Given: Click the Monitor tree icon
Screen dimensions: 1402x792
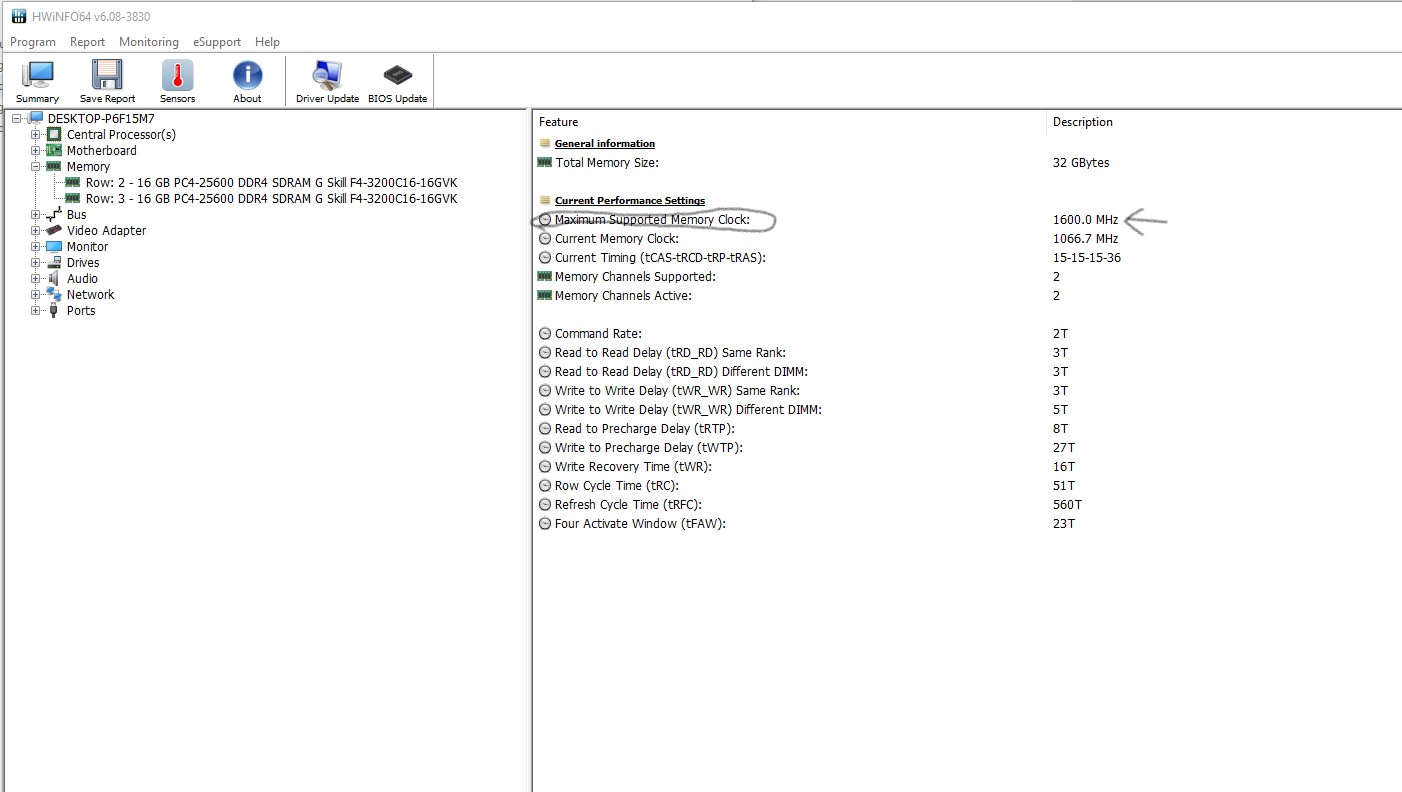Looking at the screenshot, I should 54,246.
